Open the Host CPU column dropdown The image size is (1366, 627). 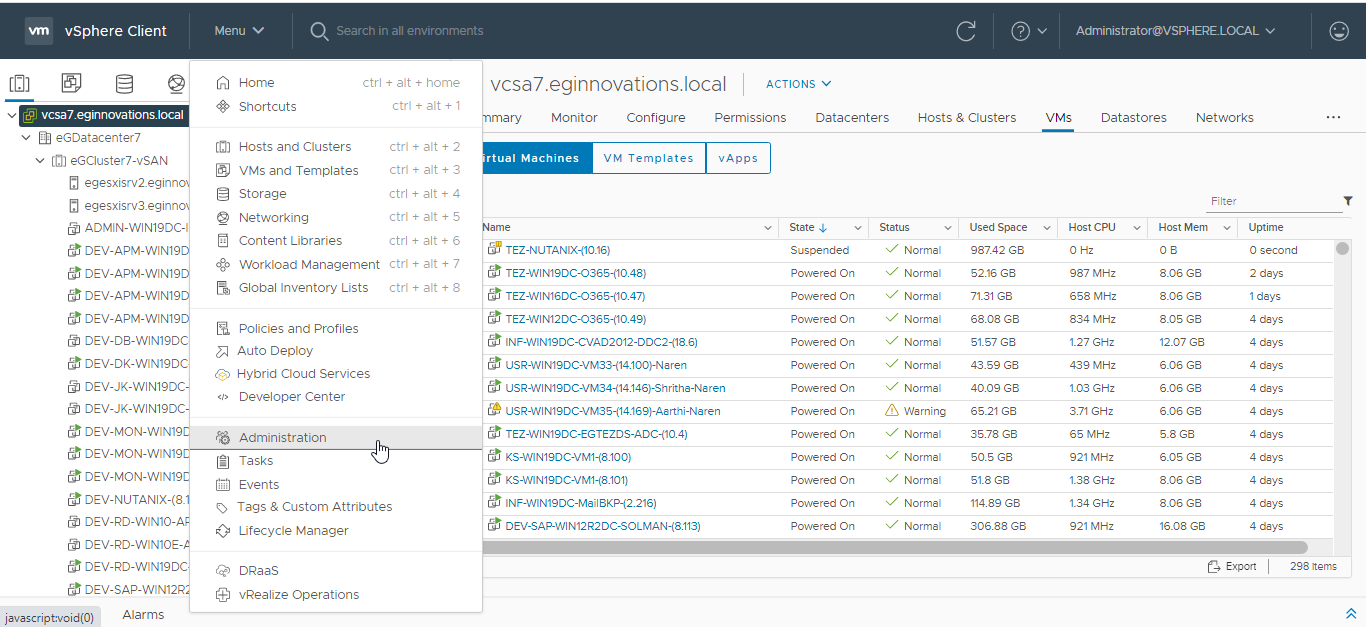point(1137,228)
